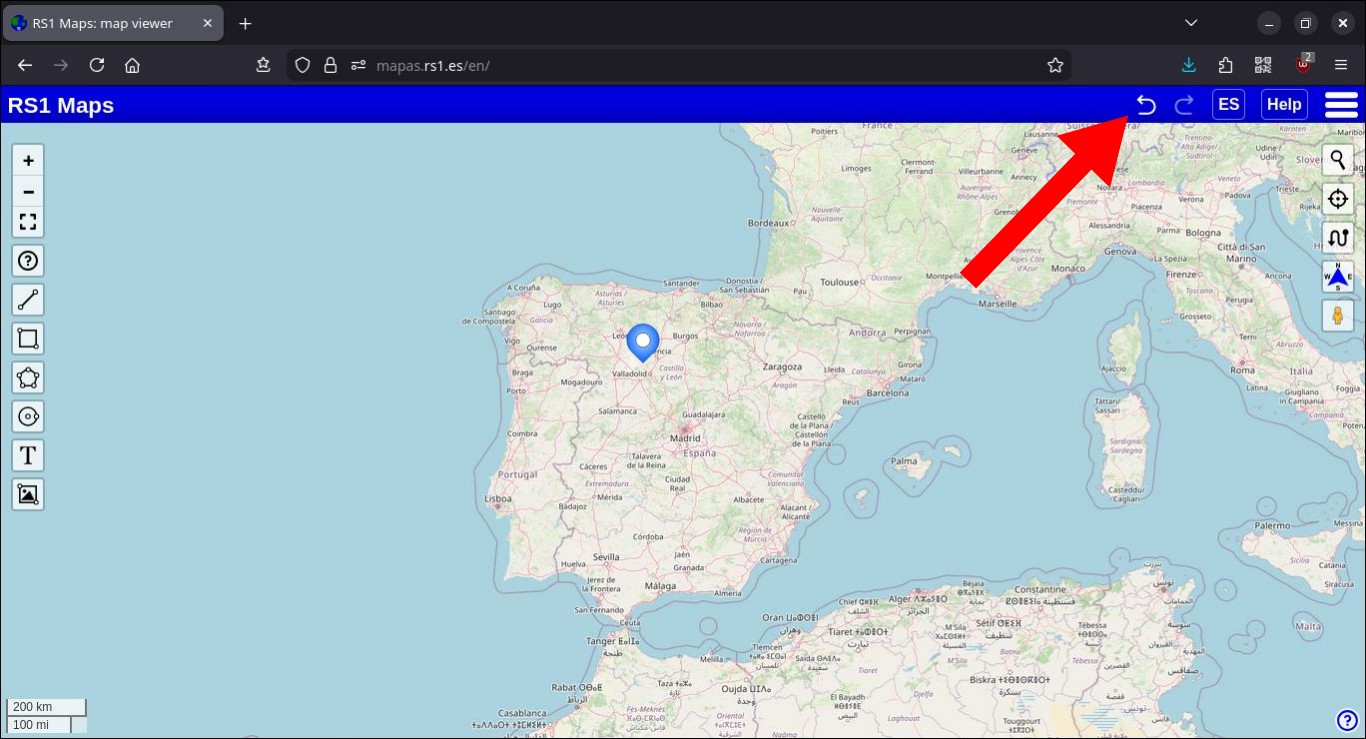
Task: Reset map orientation with compass
Action: tap(1338, 277)
